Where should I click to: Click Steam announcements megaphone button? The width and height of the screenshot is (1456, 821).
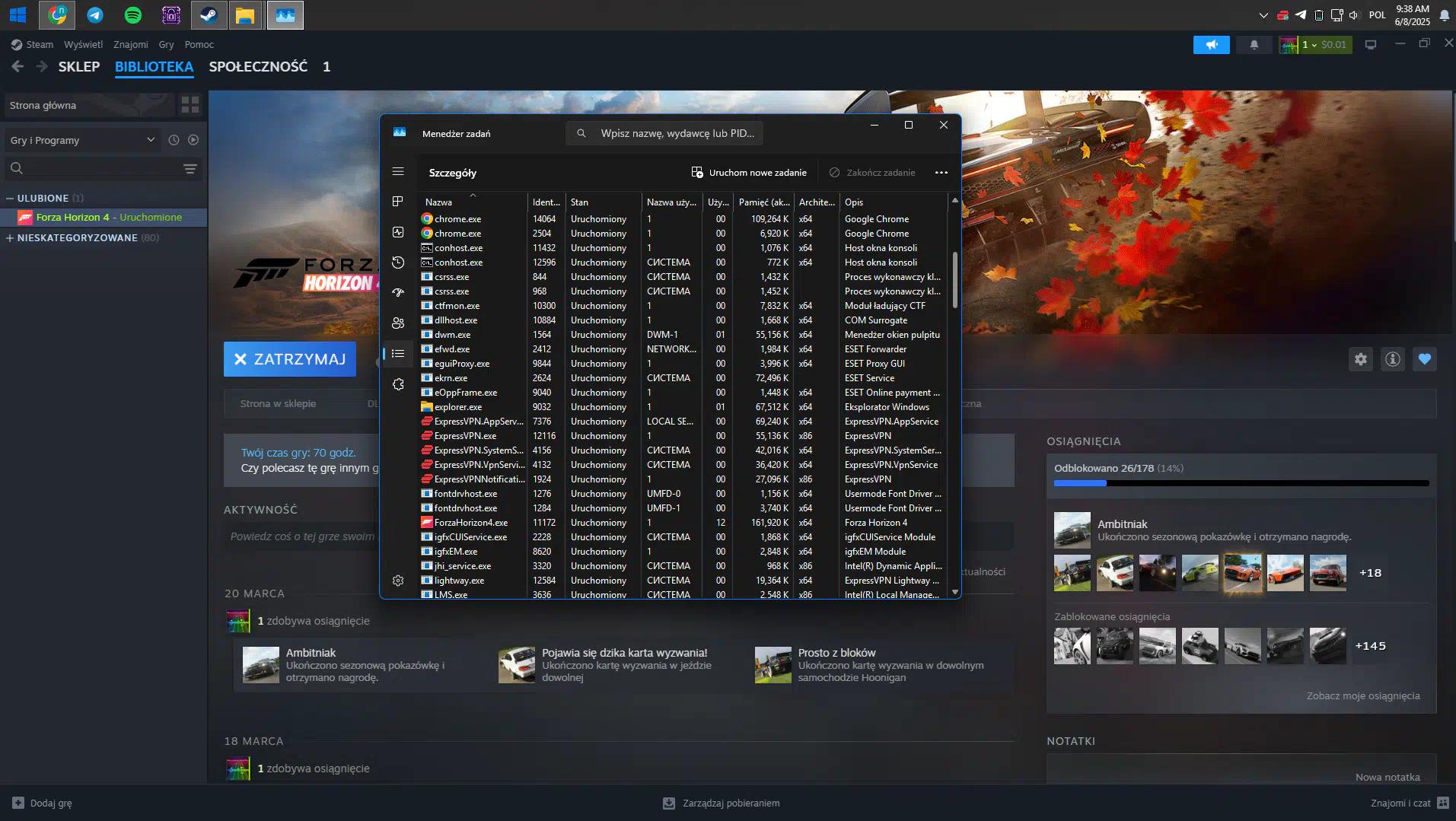[x=1212, y=45]
